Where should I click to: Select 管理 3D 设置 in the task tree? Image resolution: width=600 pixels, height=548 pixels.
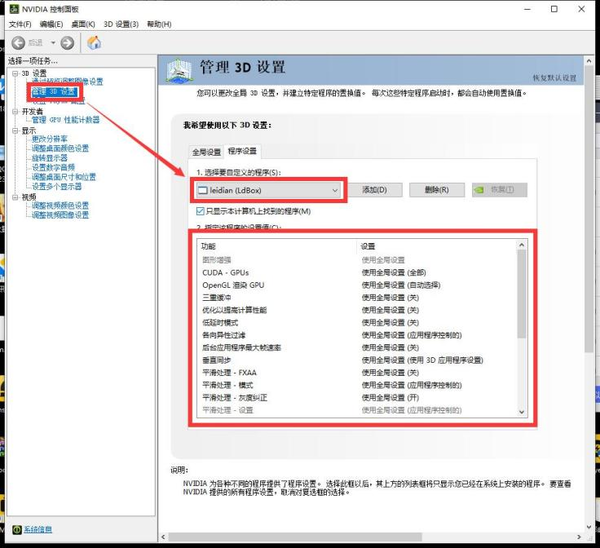[54, 92]
